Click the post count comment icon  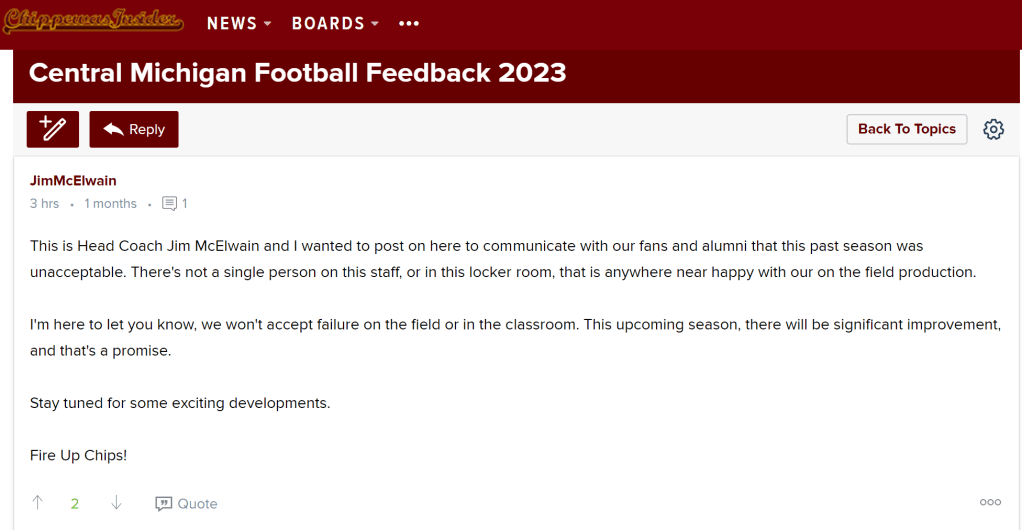170,204
